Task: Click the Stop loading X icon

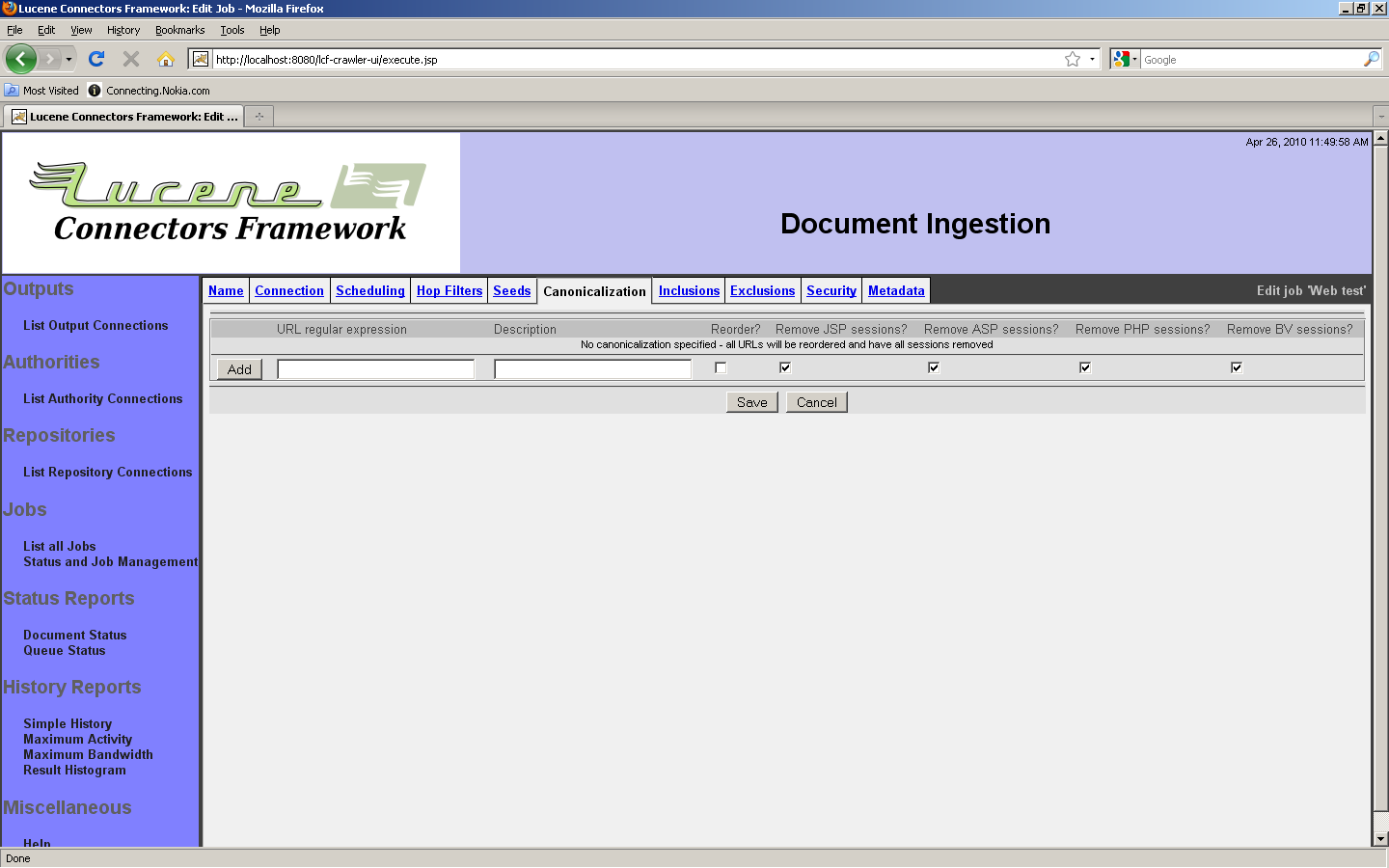Action: (x=131, y=59)
